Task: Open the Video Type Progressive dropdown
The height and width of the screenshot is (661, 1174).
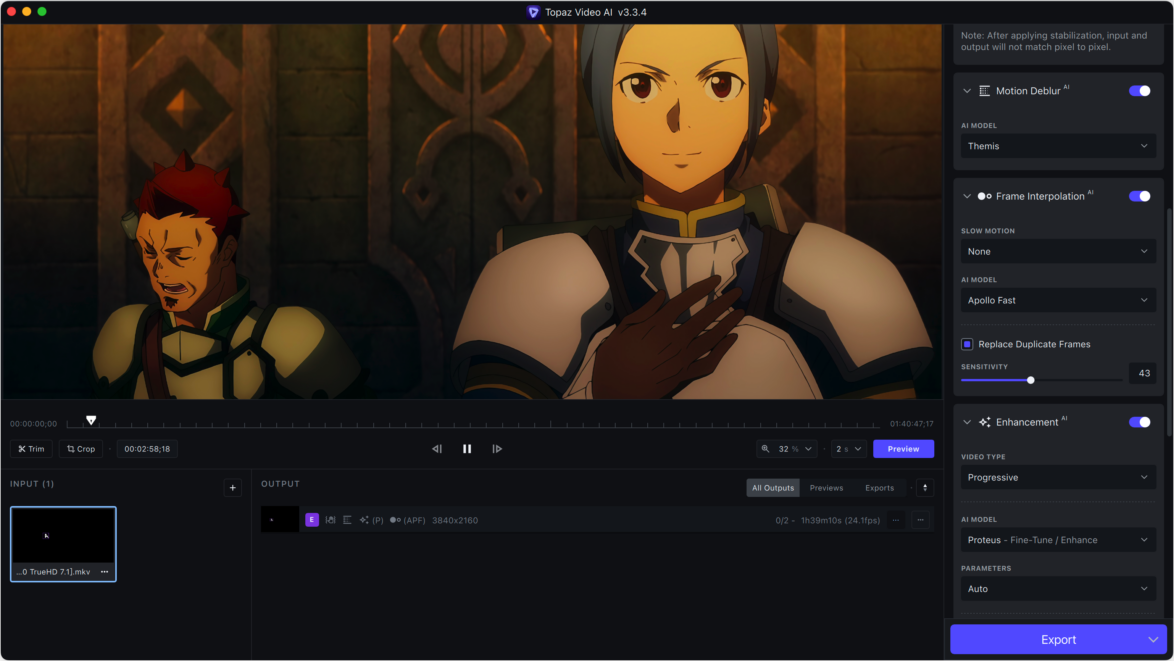Action: 1058,478
